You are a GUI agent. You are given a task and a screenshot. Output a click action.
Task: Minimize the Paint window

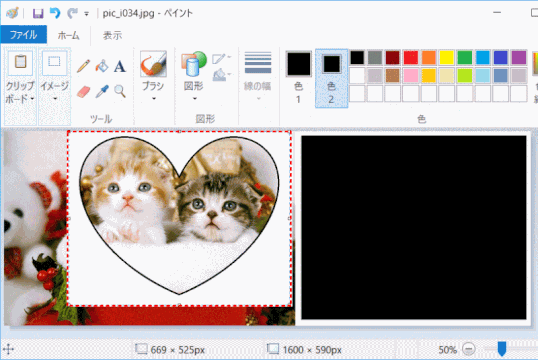[497, 13]
